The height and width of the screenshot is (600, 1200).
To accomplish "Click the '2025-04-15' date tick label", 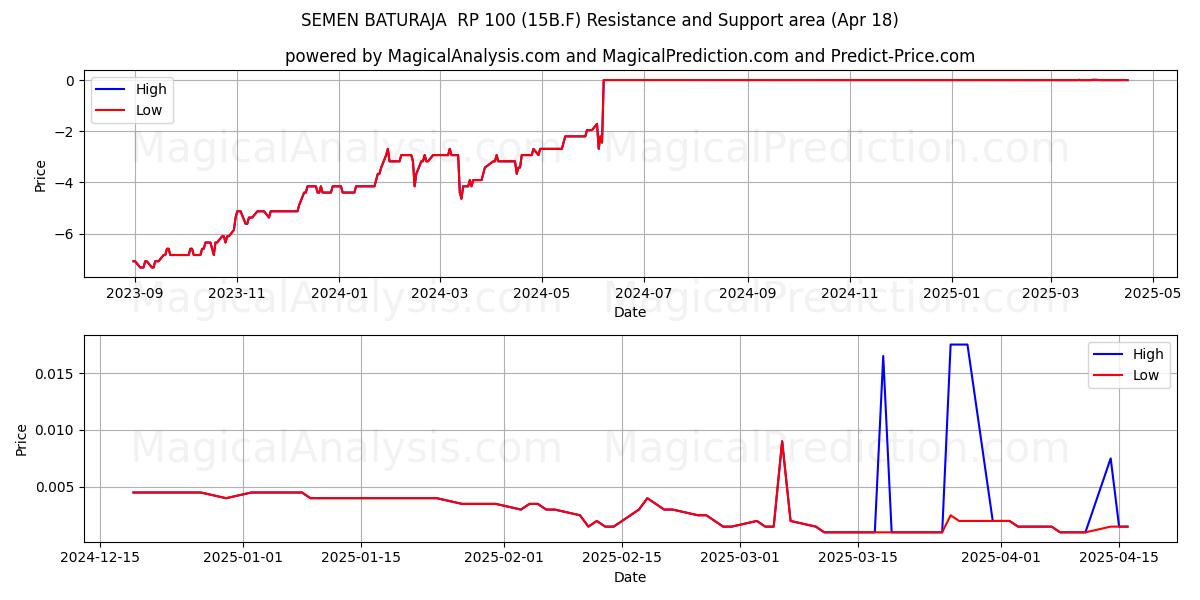I will point(1118,558).
